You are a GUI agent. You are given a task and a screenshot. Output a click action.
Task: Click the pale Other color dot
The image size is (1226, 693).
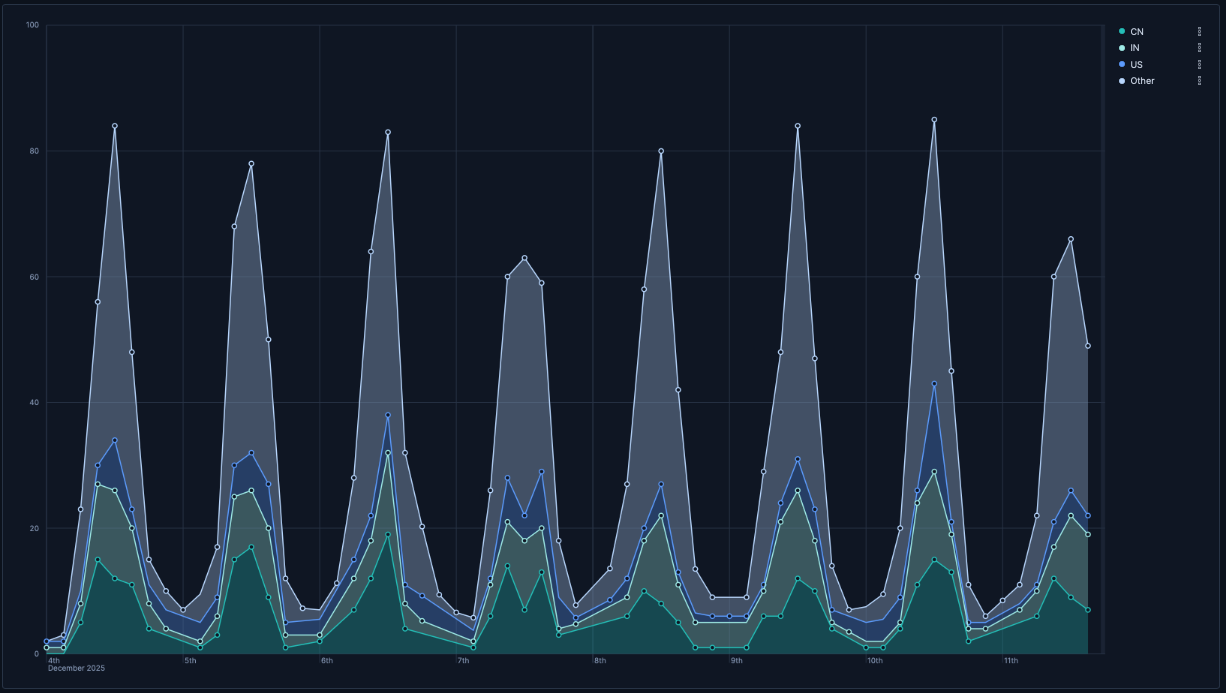[1122, 80]
